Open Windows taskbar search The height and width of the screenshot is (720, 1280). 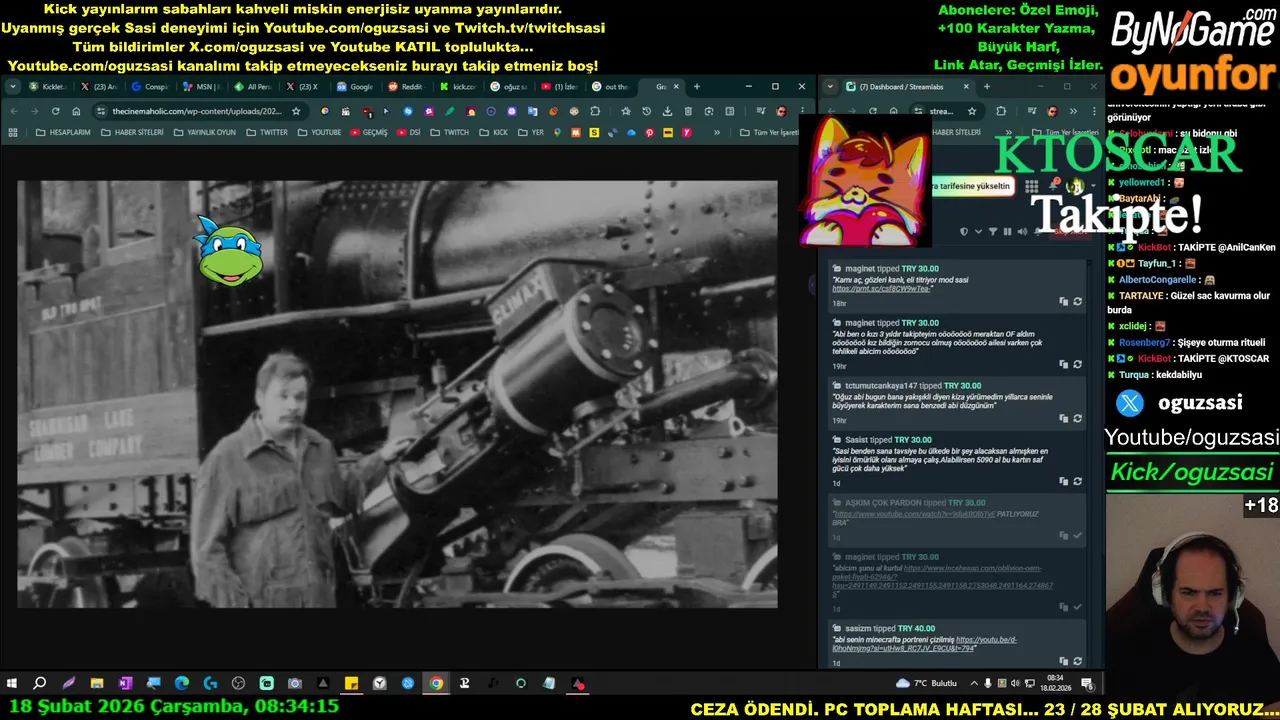pyautogui.click(x=40, y=684)
